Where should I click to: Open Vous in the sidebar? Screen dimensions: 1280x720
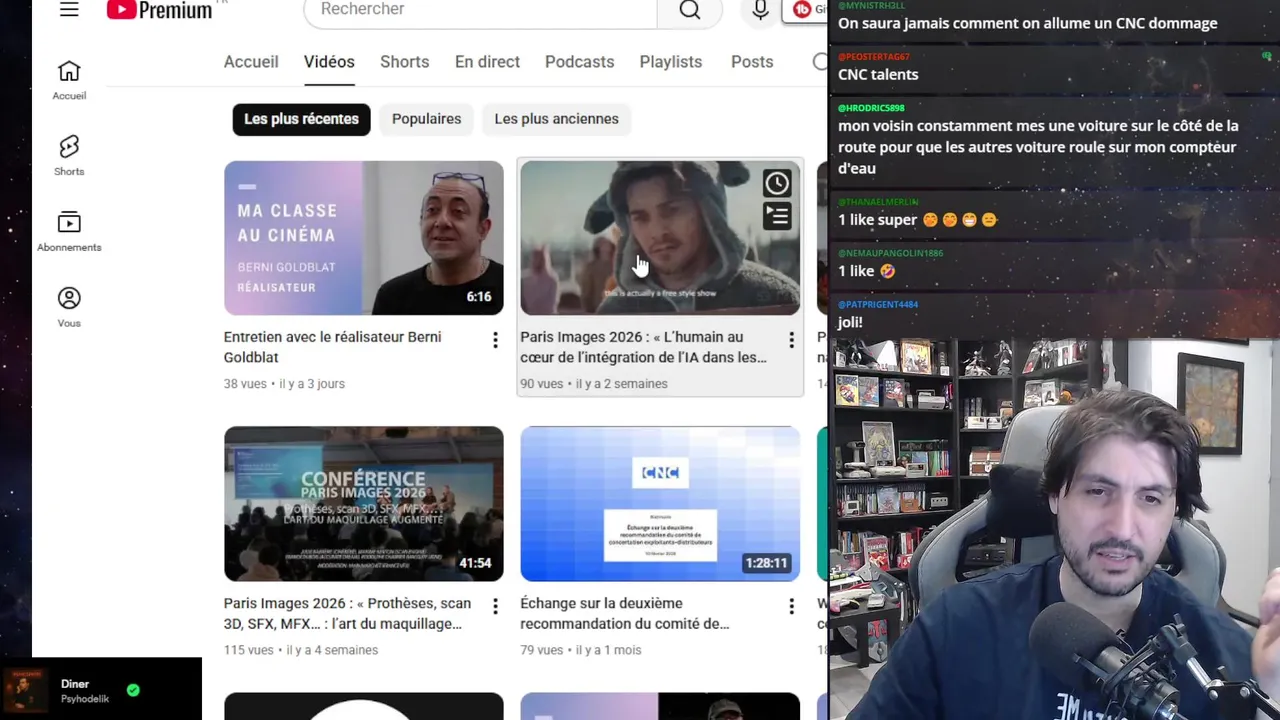(x=69, y=308)
